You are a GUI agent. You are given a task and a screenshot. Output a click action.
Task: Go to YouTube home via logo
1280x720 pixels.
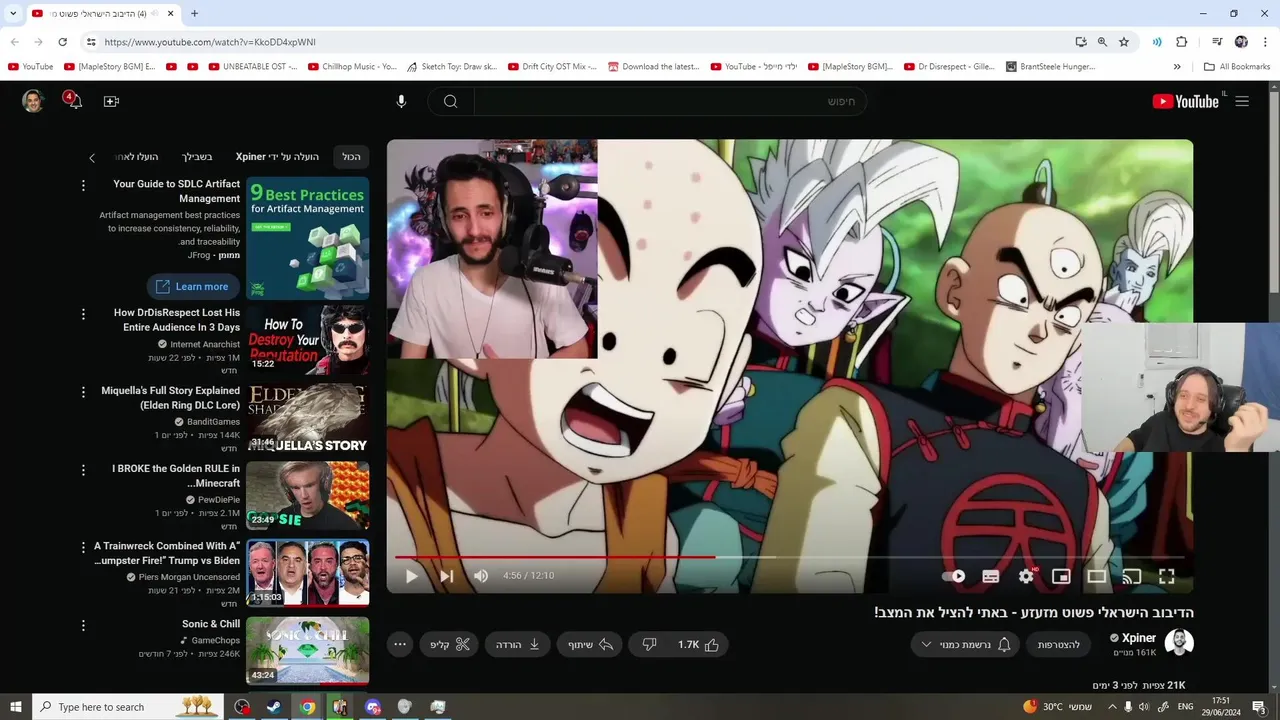point(1185,101)
